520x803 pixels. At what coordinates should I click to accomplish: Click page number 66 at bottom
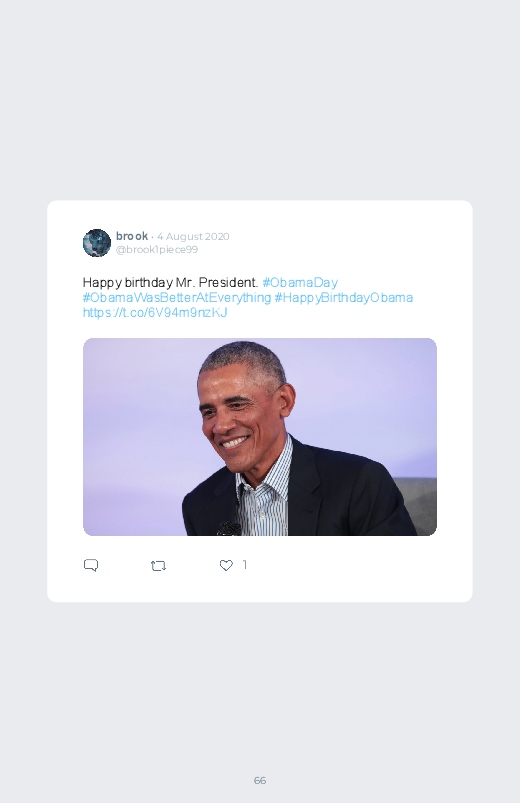260,780
